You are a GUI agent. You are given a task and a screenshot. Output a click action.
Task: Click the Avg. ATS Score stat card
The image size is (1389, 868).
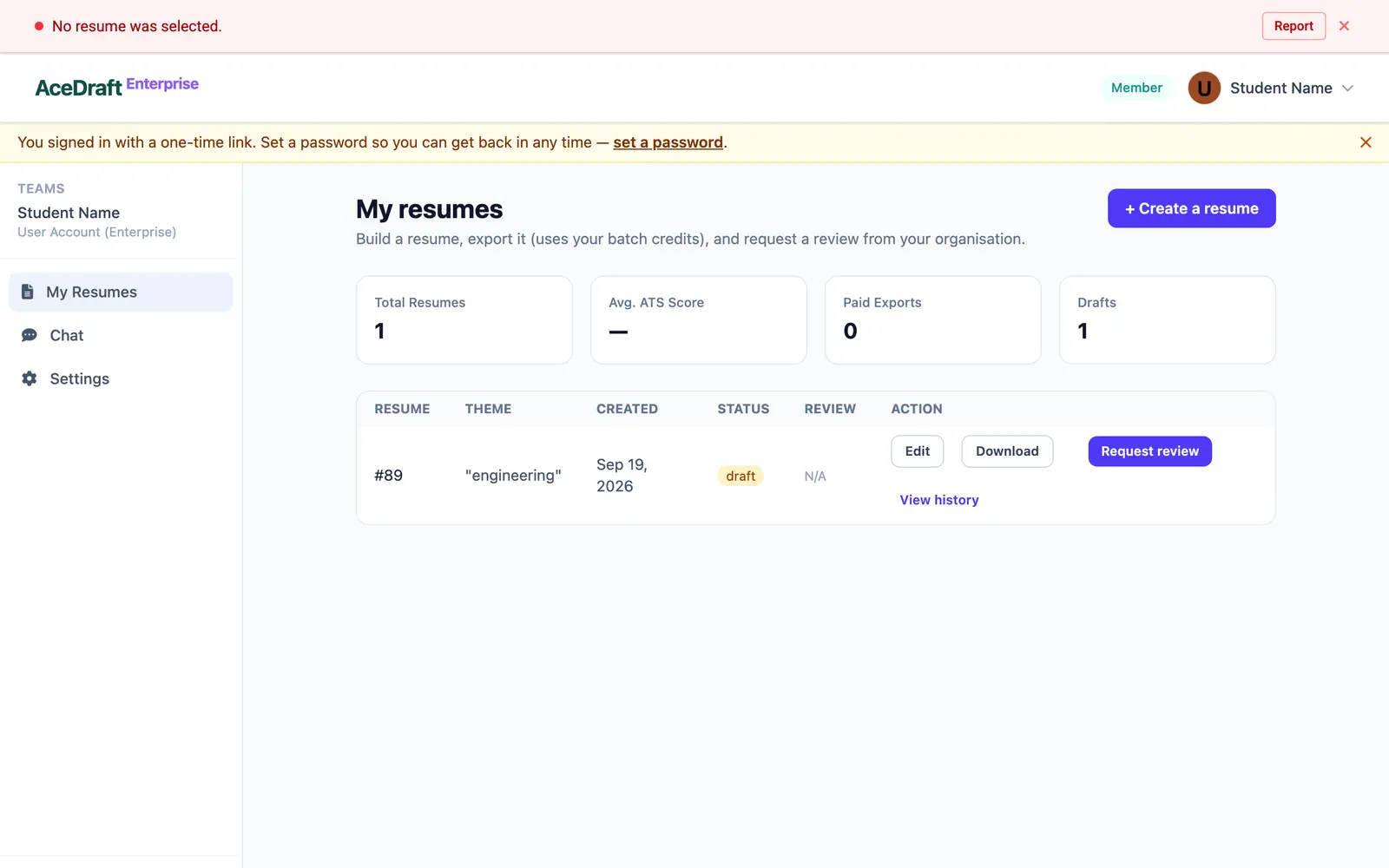click(699, 320)
